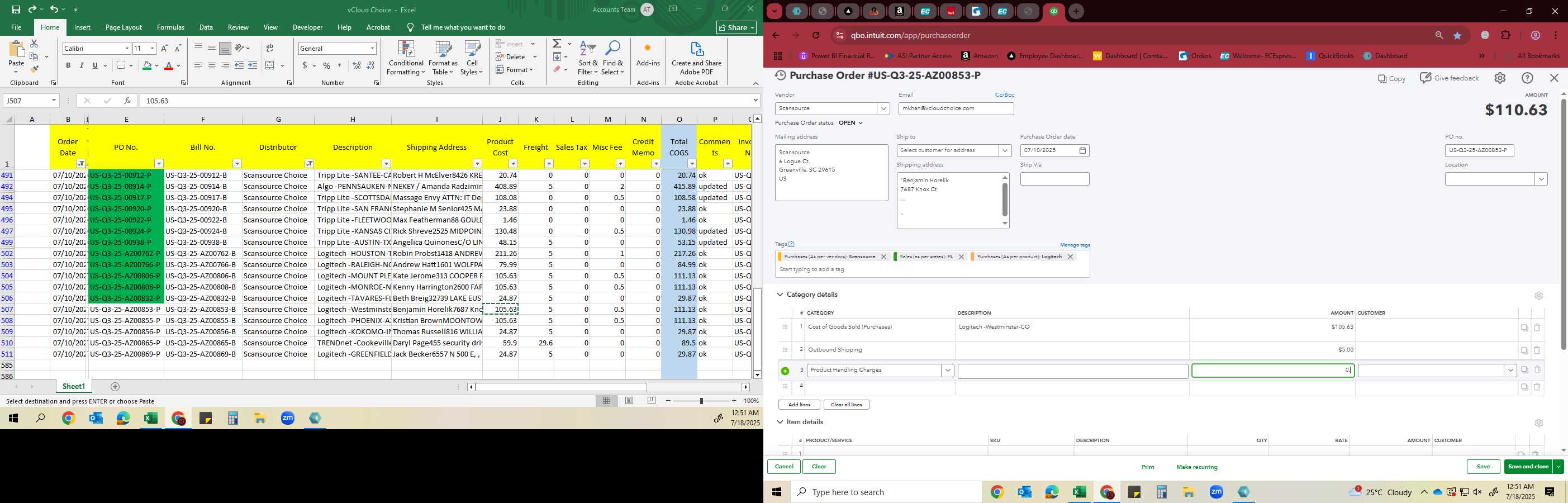This screenshot has width=1568, height=503.
Task: Click the Cc/Bcc link
Action: click(1004, 95)
